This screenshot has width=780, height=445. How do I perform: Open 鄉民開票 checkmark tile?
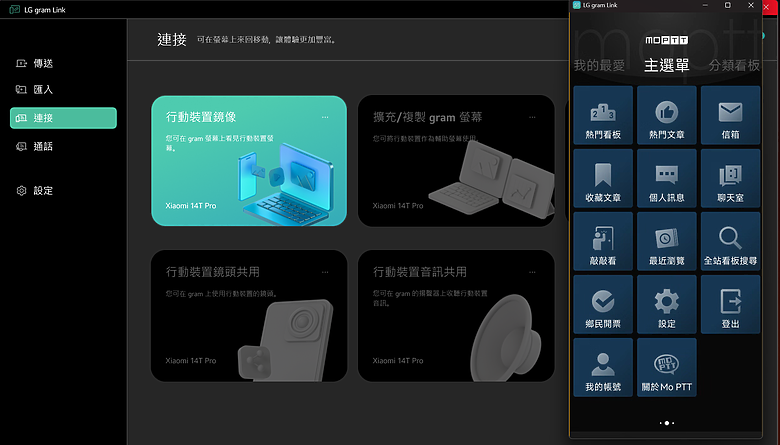coord(603,304)
